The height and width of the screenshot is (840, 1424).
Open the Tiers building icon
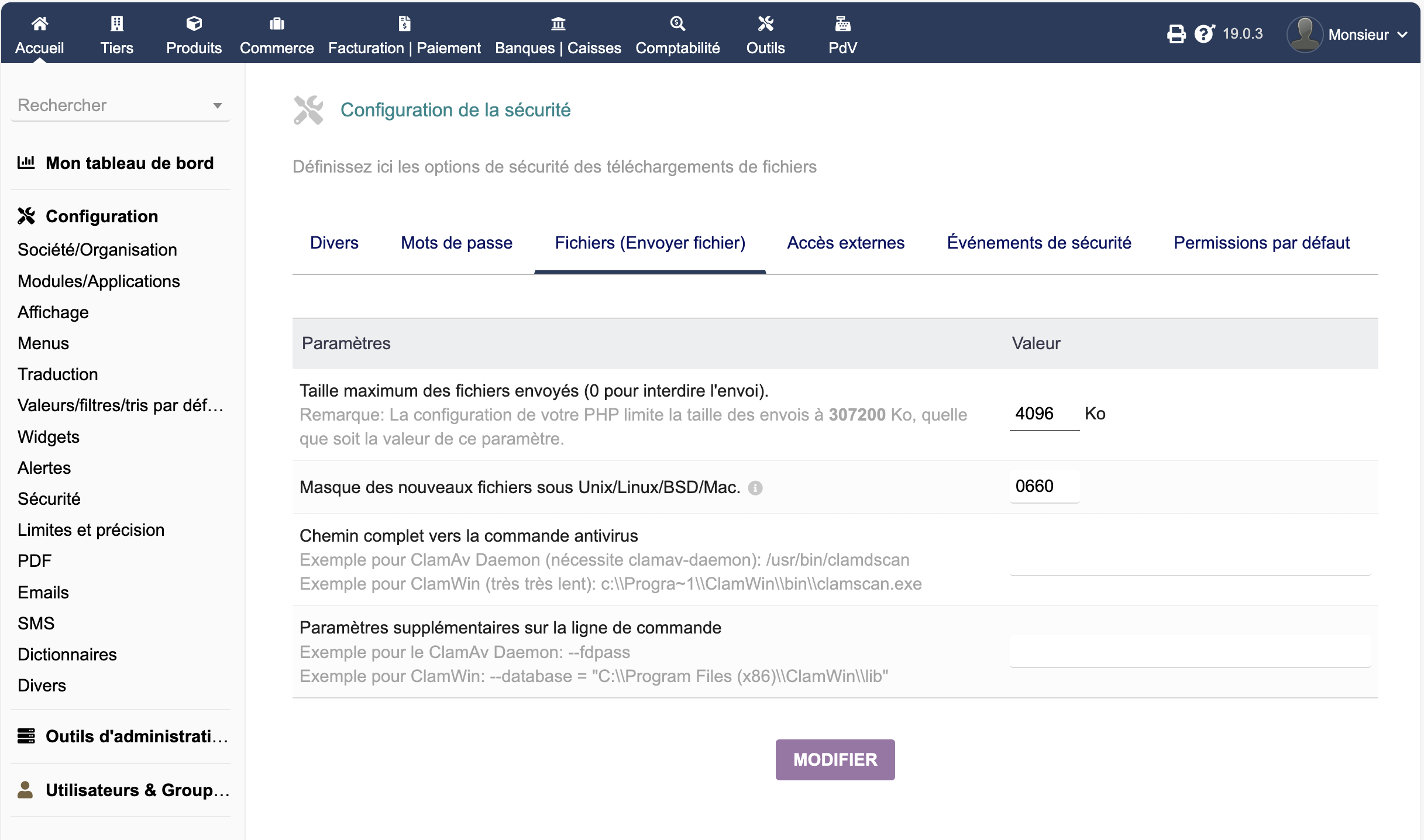[116, 23]
